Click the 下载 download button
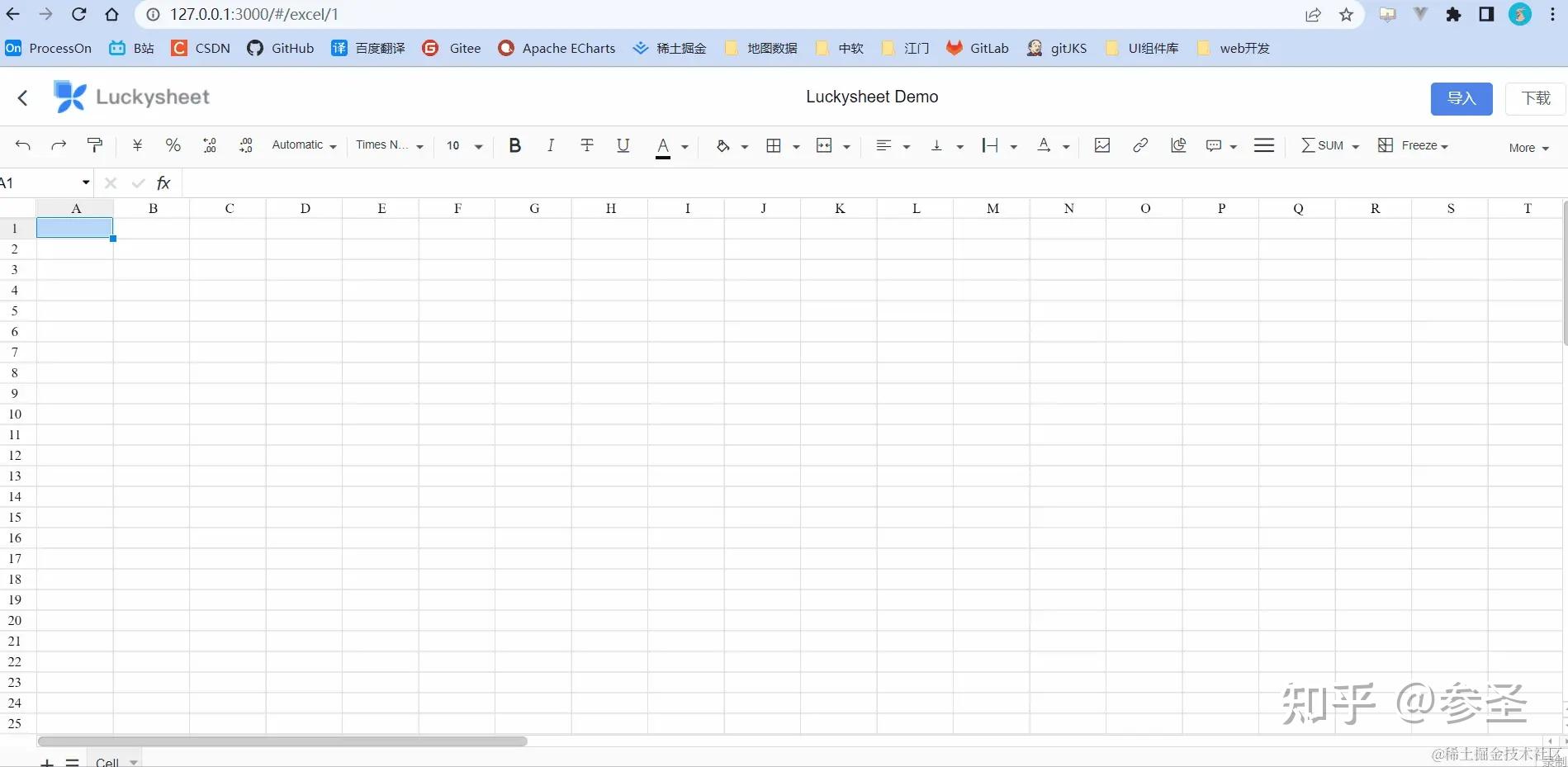This screenshot has height=767, width=1568. [1536, 98]
